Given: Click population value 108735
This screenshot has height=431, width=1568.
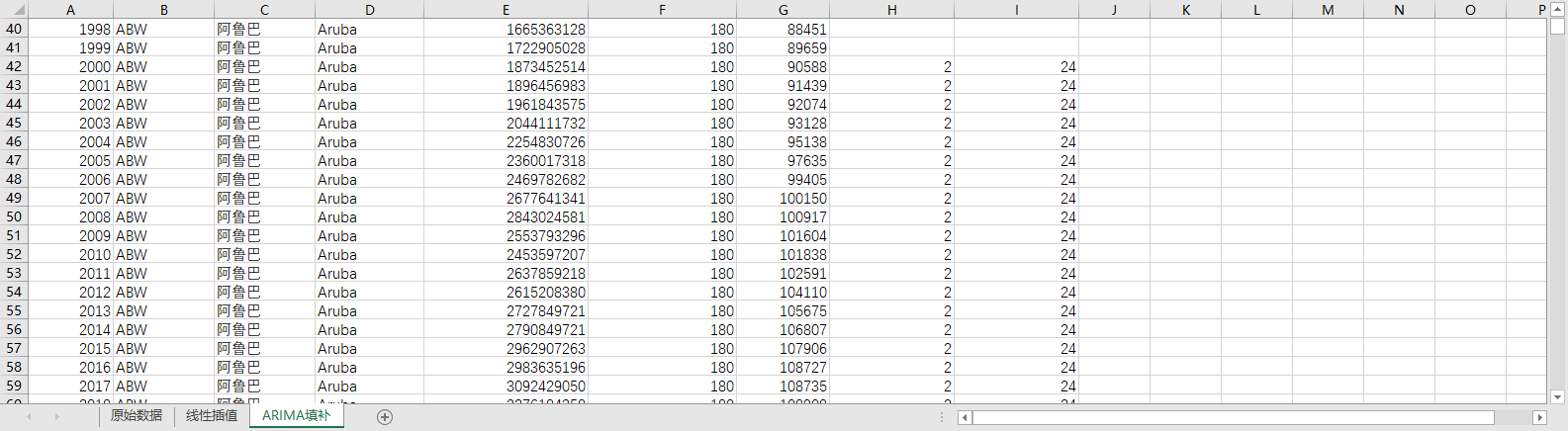Looking at the screenshot, I should [783, 386].
